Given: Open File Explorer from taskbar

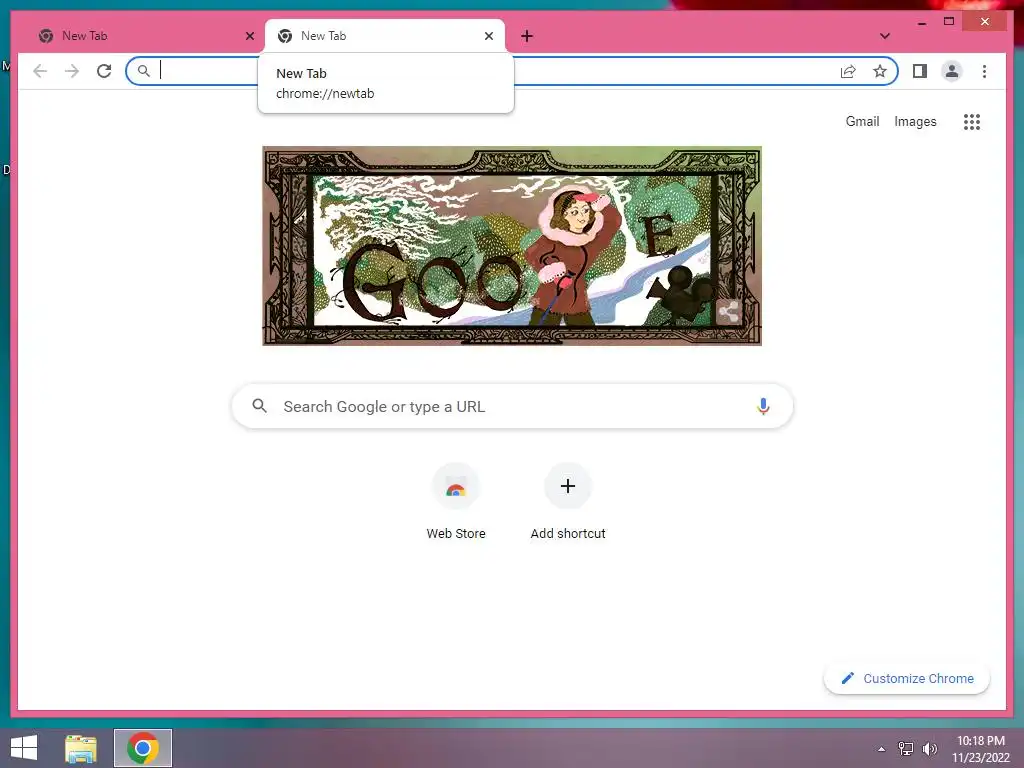Looking at the screenshot, I should 81,748.
